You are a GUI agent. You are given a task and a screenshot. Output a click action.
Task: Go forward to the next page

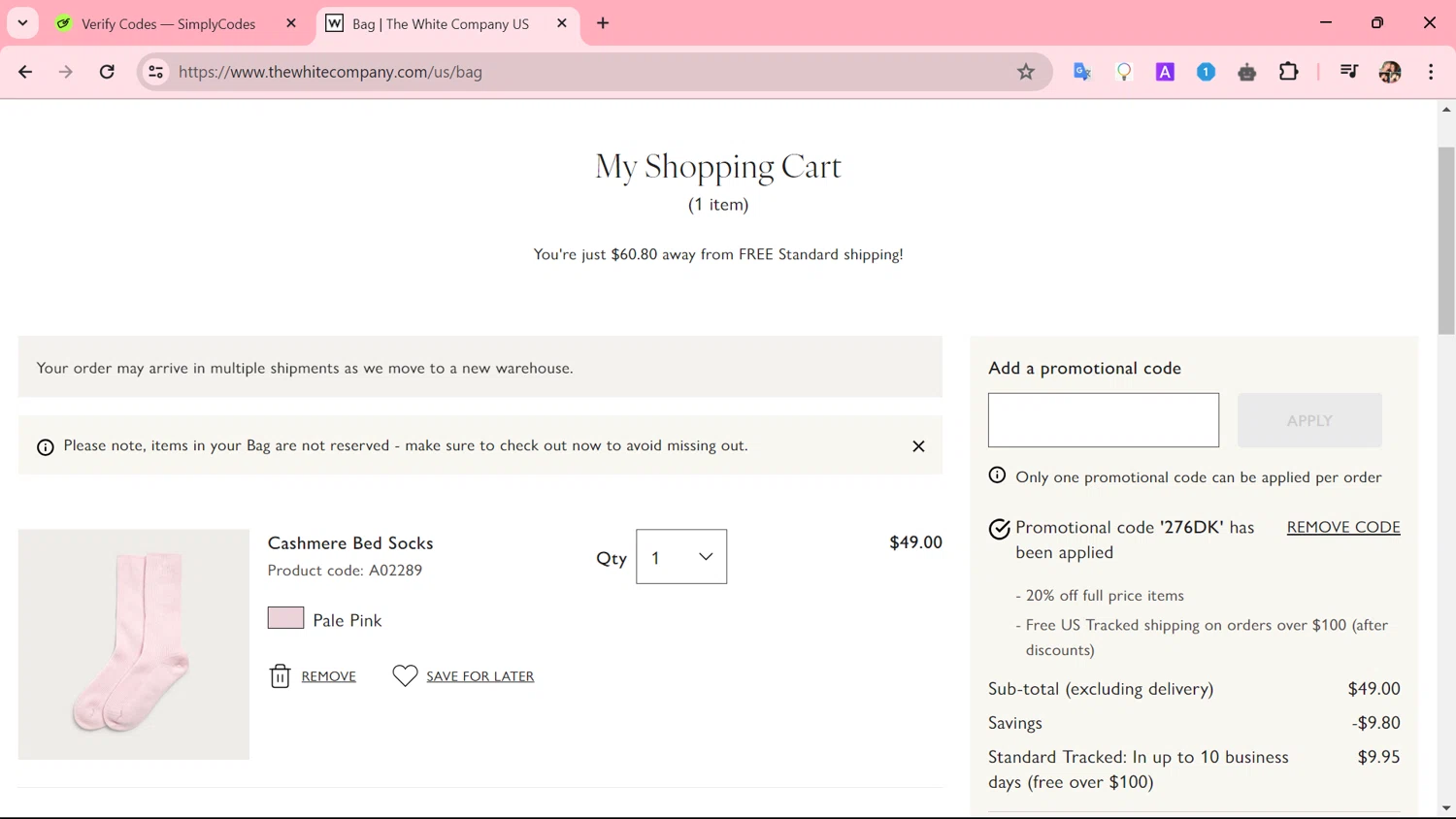click(66, 72)
